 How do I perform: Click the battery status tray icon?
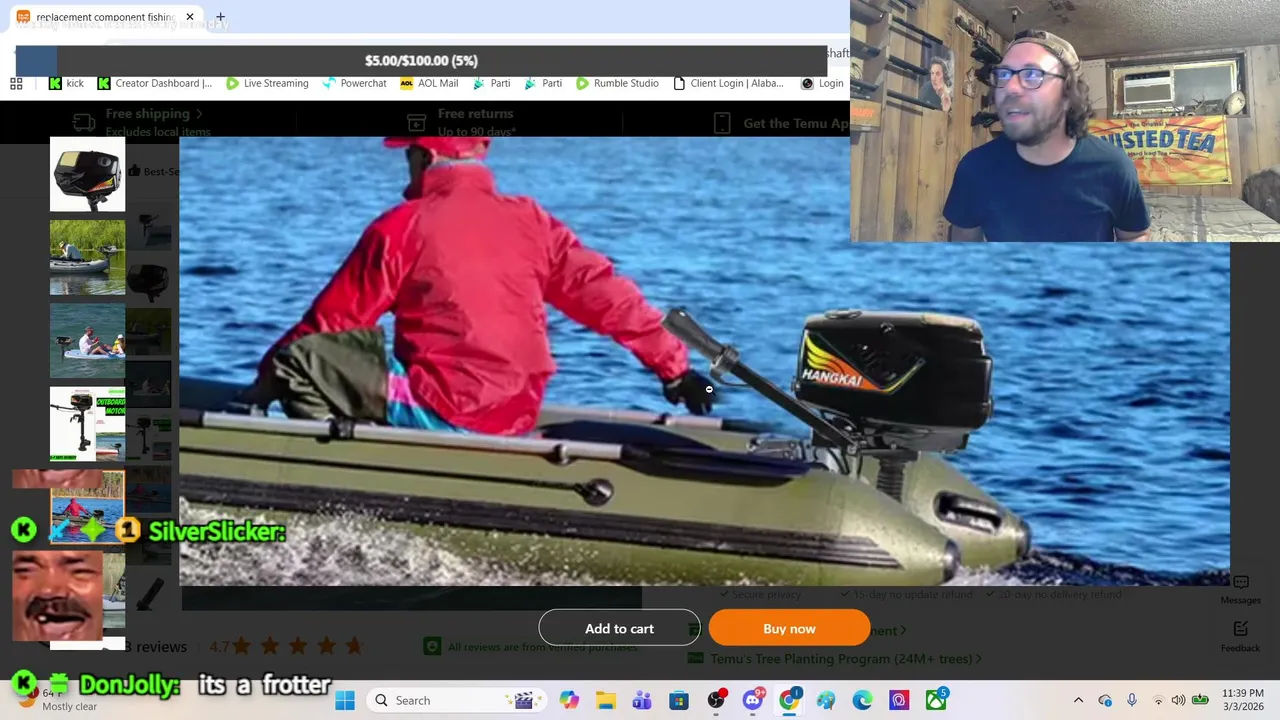[x=1200, y=700]
